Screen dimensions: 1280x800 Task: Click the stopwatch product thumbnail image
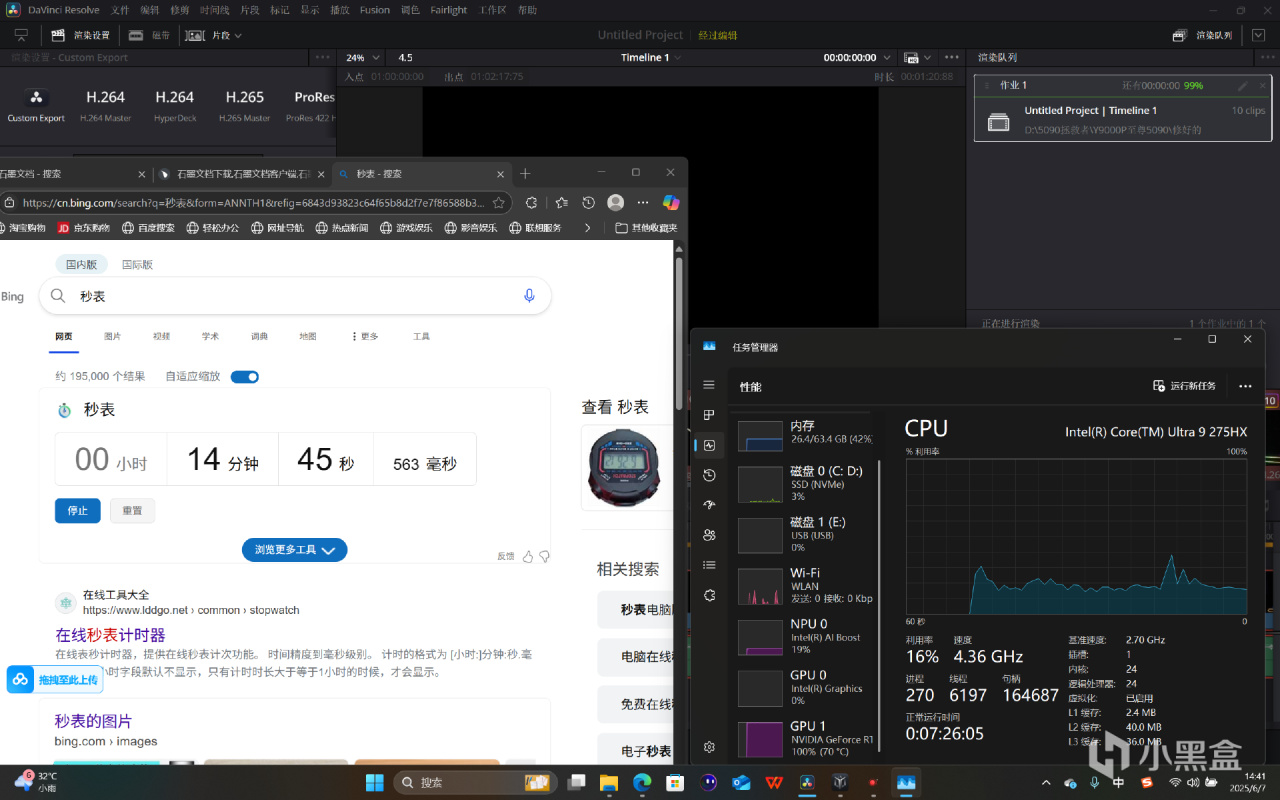[627, 469]
